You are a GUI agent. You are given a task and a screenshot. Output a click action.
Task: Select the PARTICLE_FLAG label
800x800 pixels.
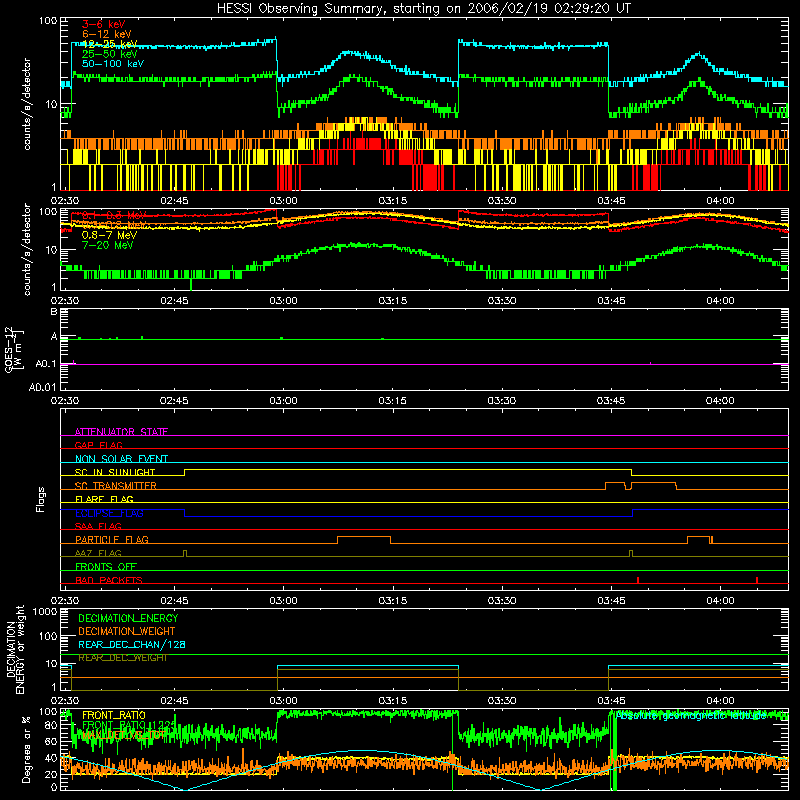tap(112, 540)
